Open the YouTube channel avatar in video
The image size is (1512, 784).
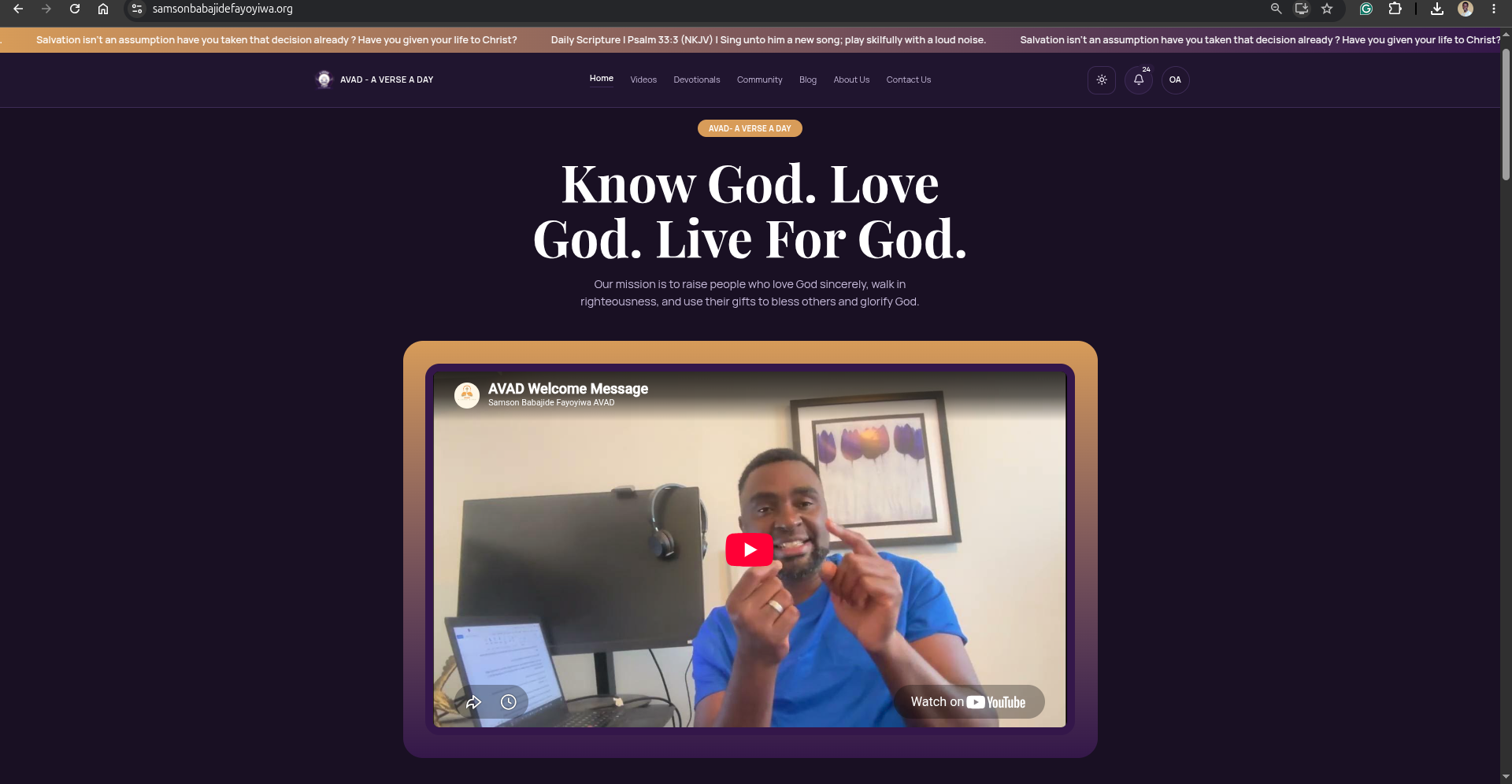click(467, 395)
